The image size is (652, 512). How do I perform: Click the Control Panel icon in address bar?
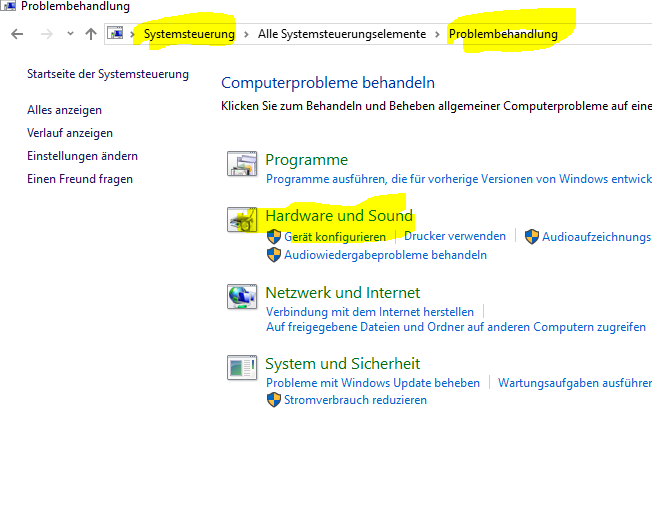pyautogui.click(x=115, y=33)
